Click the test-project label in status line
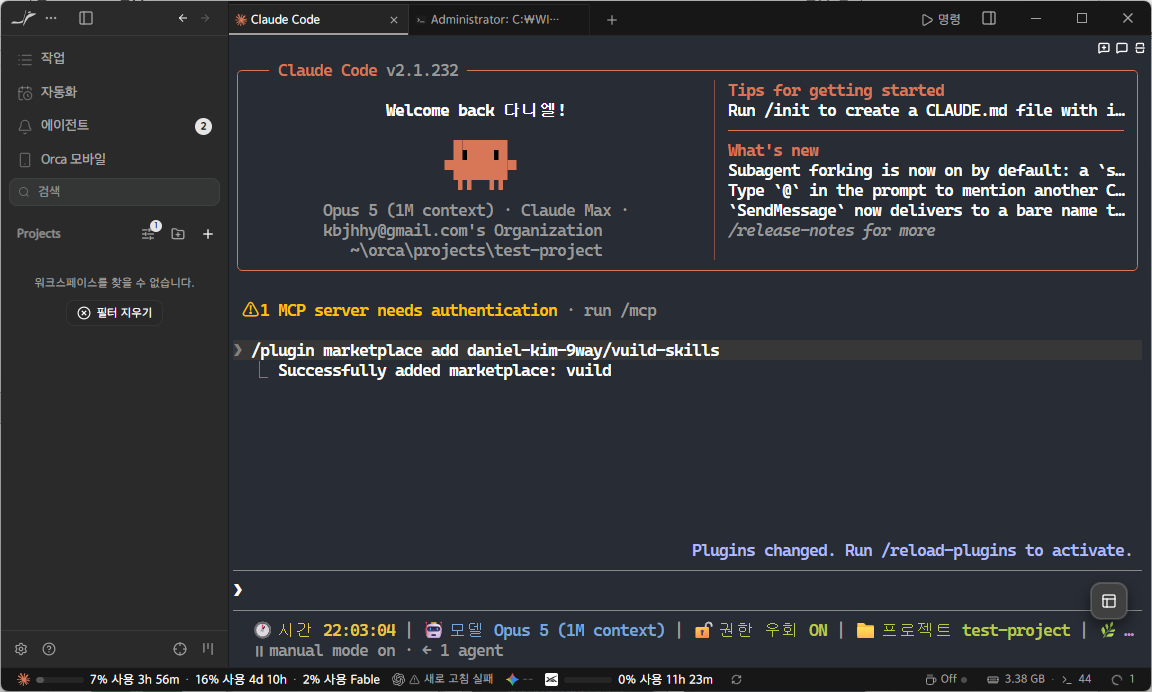This screenshot has width=1152, height=692. (x=1016, y=630)
